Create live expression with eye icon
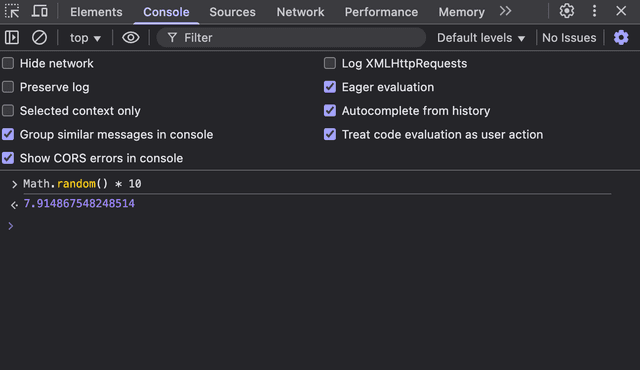 click(131, 38)
